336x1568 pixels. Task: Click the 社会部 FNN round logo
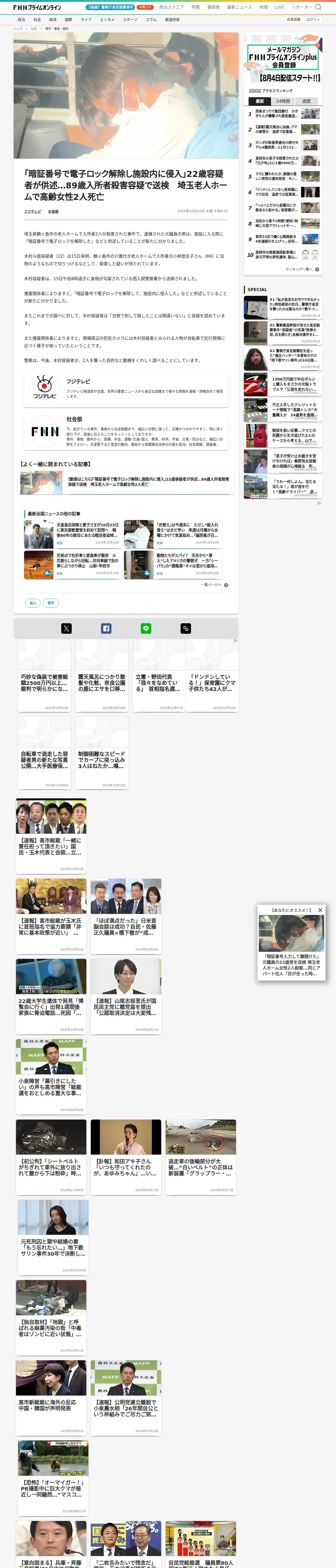tap(44, 431)
